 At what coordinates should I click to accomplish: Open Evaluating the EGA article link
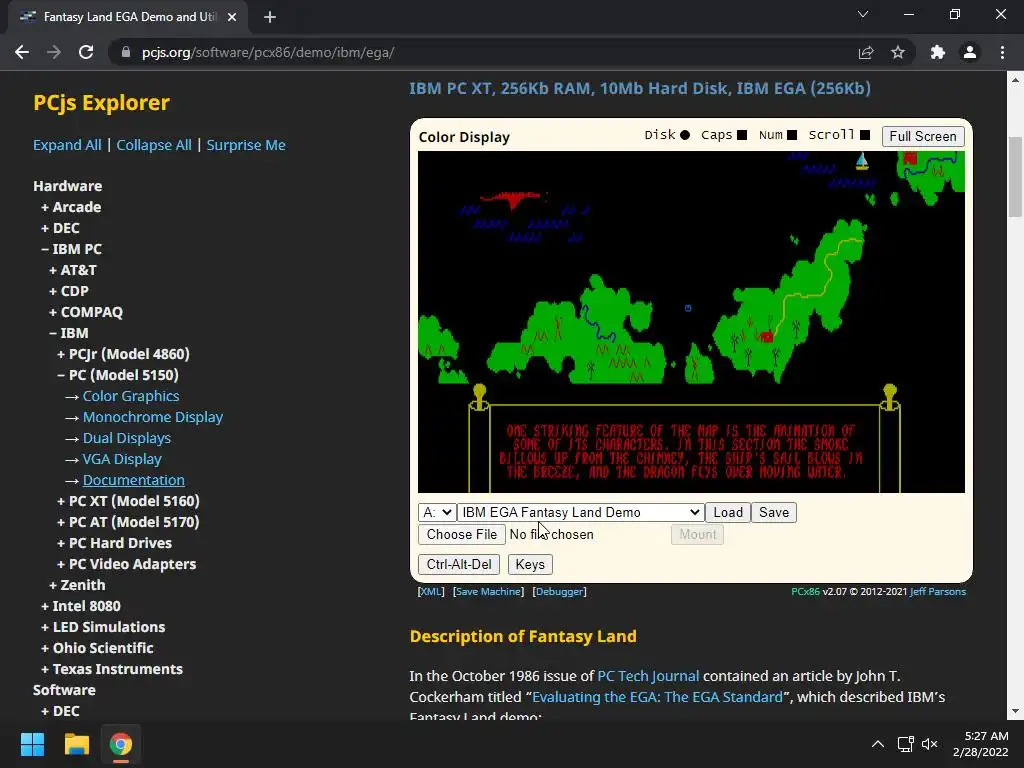coord(657,697)
